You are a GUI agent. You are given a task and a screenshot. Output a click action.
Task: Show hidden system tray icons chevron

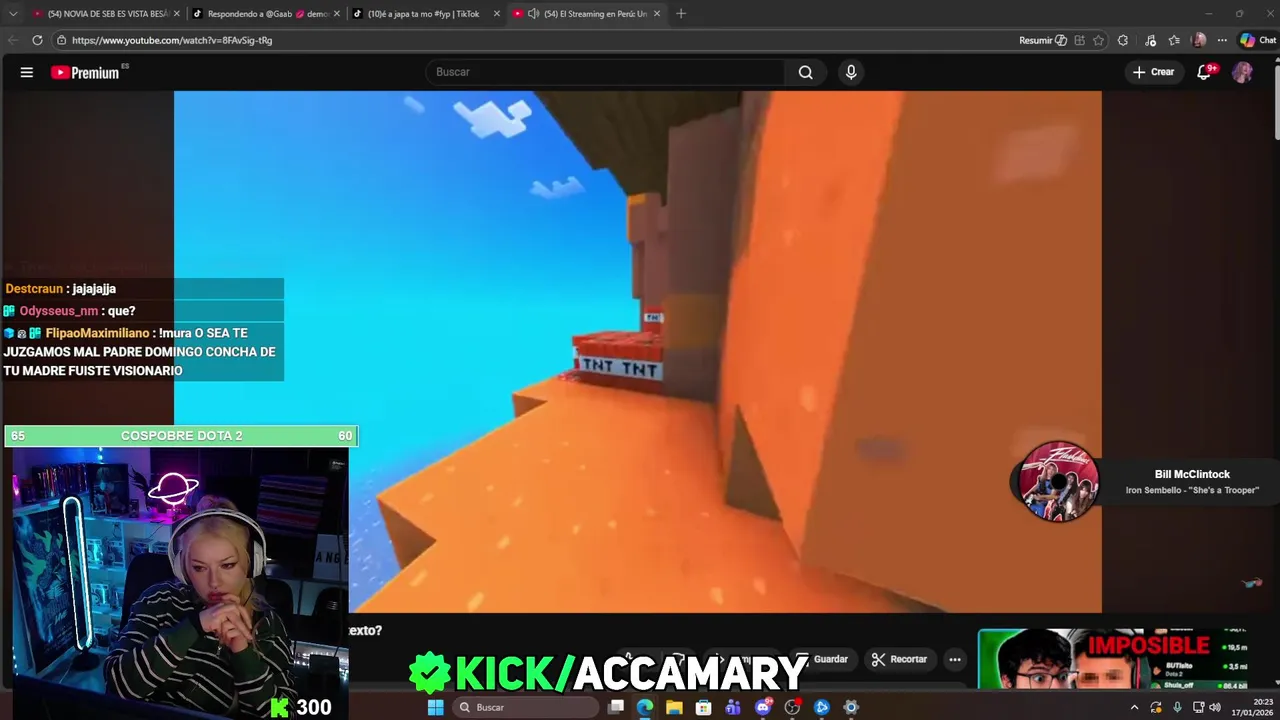point(1134,707)
